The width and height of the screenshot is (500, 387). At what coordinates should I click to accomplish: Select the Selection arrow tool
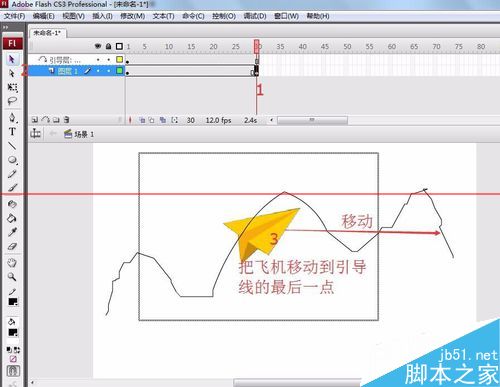coord(12,59)
